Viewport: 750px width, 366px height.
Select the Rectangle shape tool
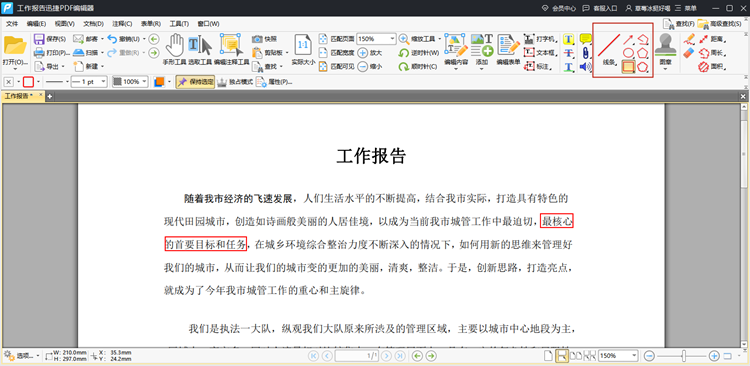(628, 67)
